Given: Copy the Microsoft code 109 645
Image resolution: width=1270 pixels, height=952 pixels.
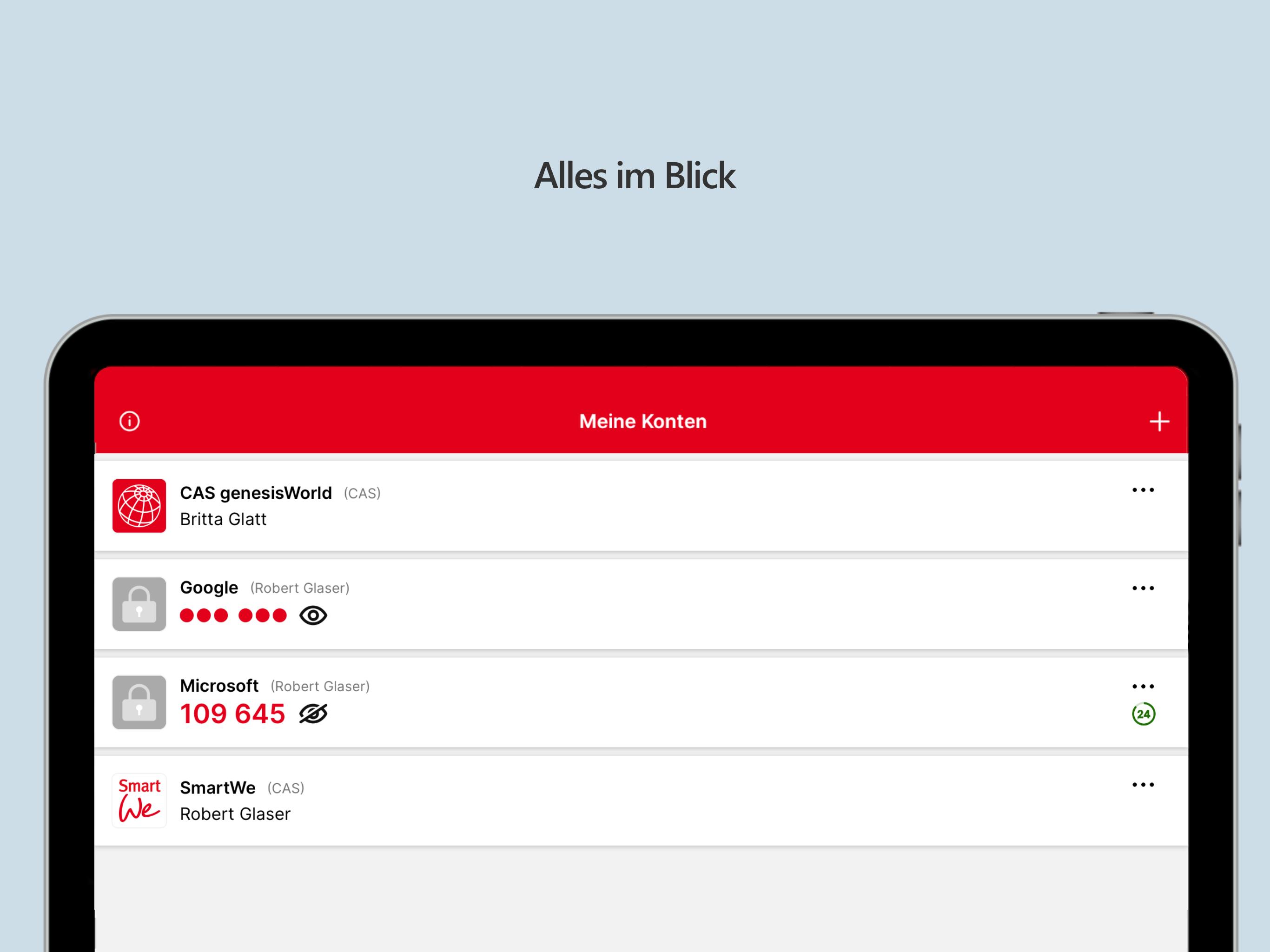Looking at the screenshot, I should click(232, 714).
